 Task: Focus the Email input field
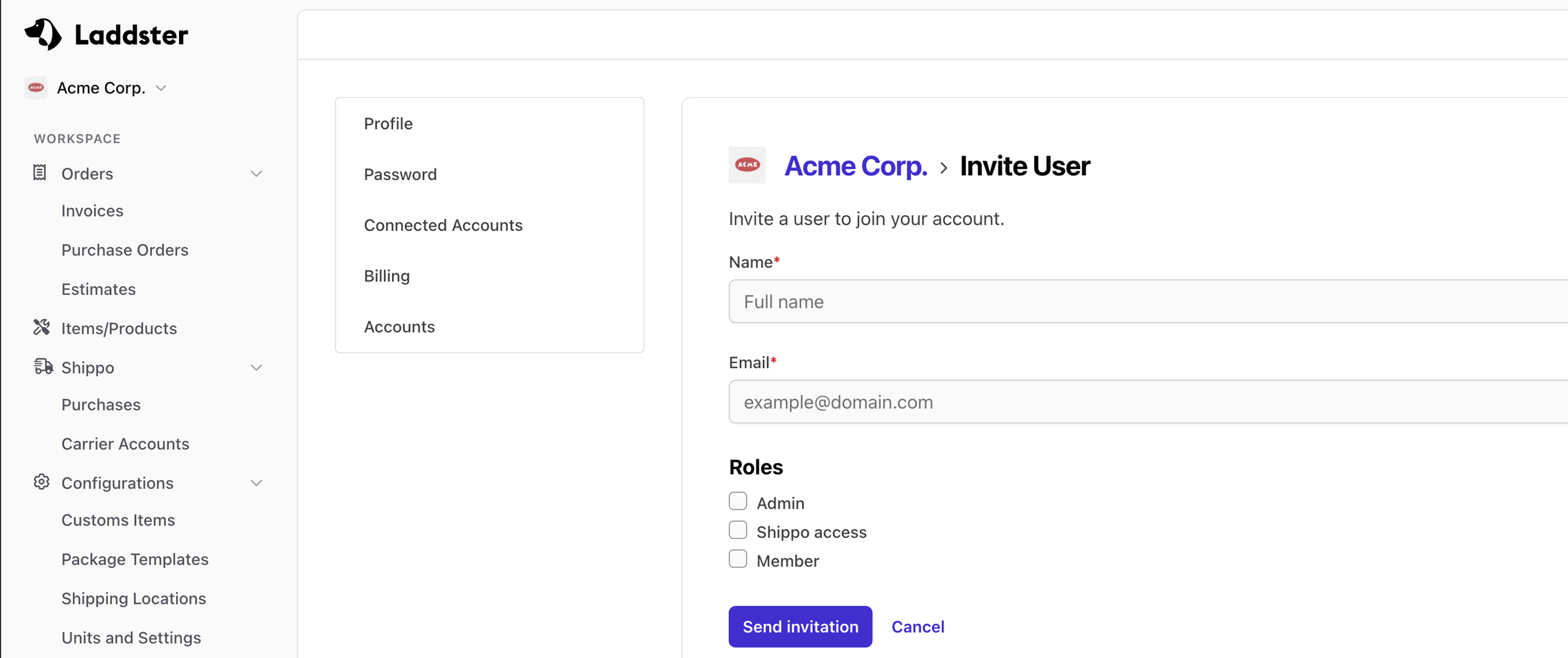point(1144,402)
